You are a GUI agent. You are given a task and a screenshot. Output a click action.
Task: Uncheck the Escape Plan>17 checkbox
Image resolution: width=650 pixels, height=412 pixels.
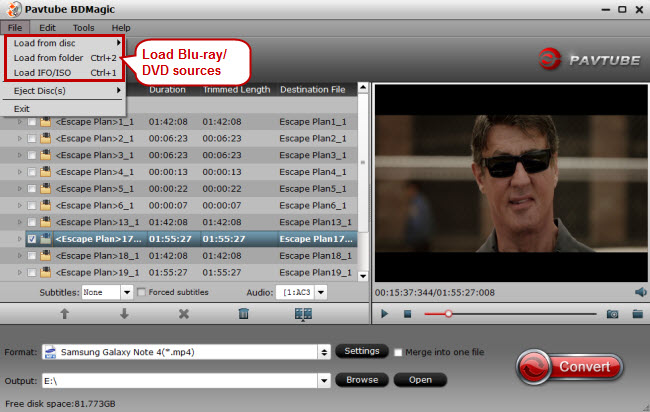click(32, 239)
